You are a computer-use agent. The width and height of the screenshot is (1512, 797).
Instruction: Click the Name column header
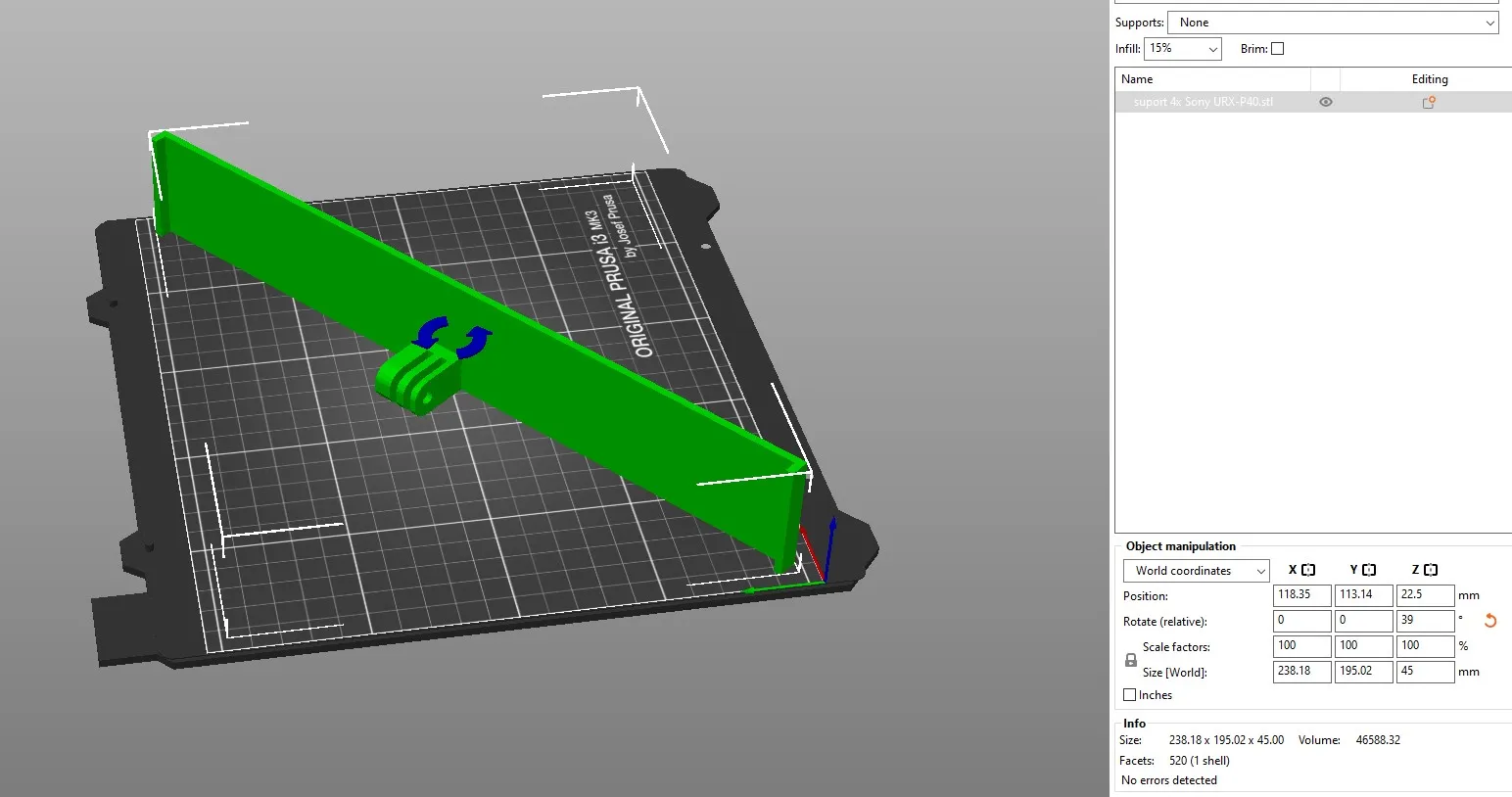click(1212, 79)
